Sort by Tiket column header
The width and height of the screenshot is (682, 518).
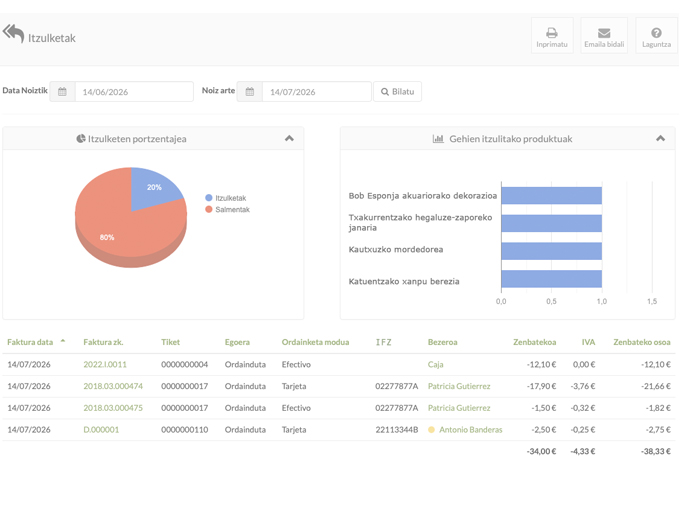[x=170, y=342]
